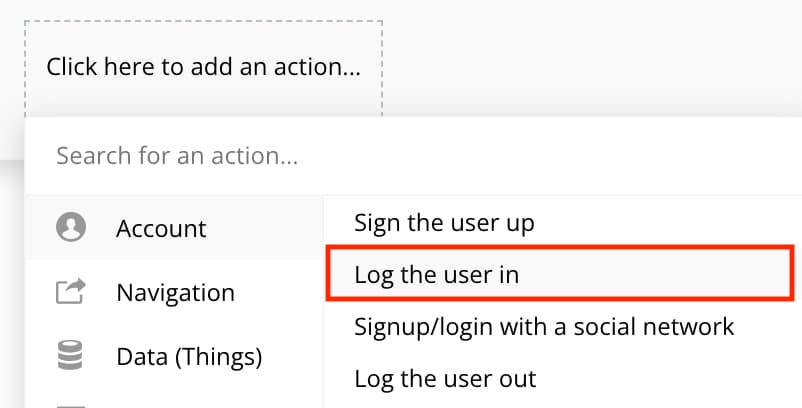
Task: Select the Data (Things) label text
Action: click(189, 357)
